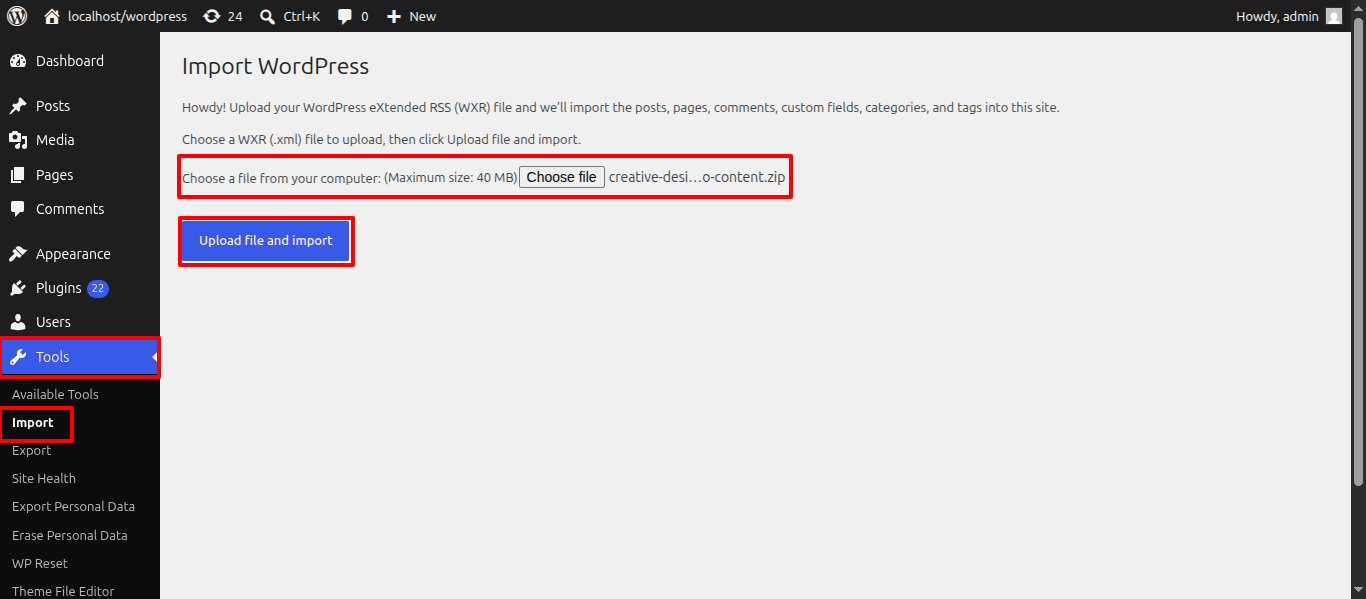Click the Users person icon
1366x599 pixels.
(x=18, y=322)
